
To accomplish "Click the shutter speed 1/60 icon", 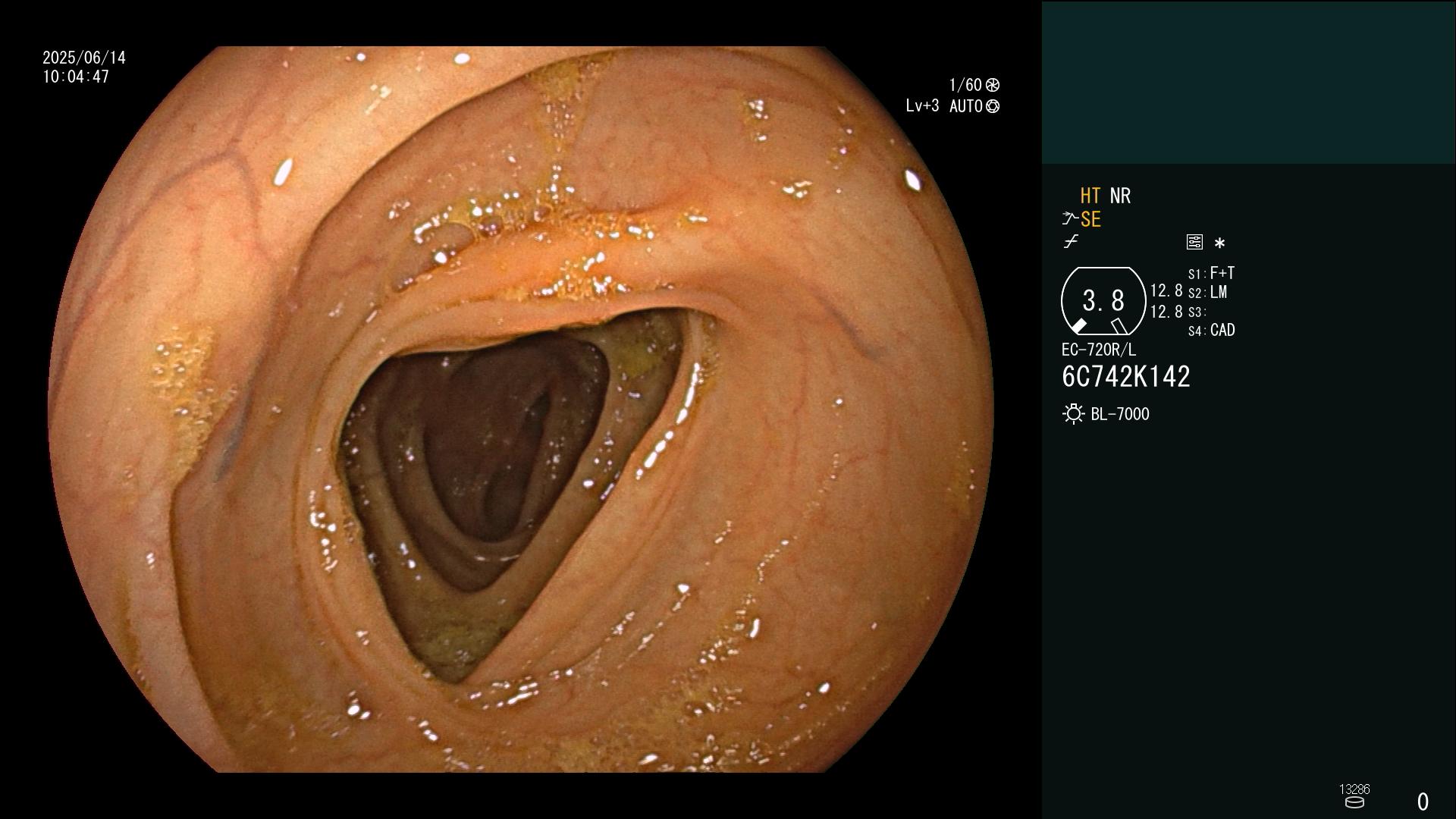I will (993, 85).
